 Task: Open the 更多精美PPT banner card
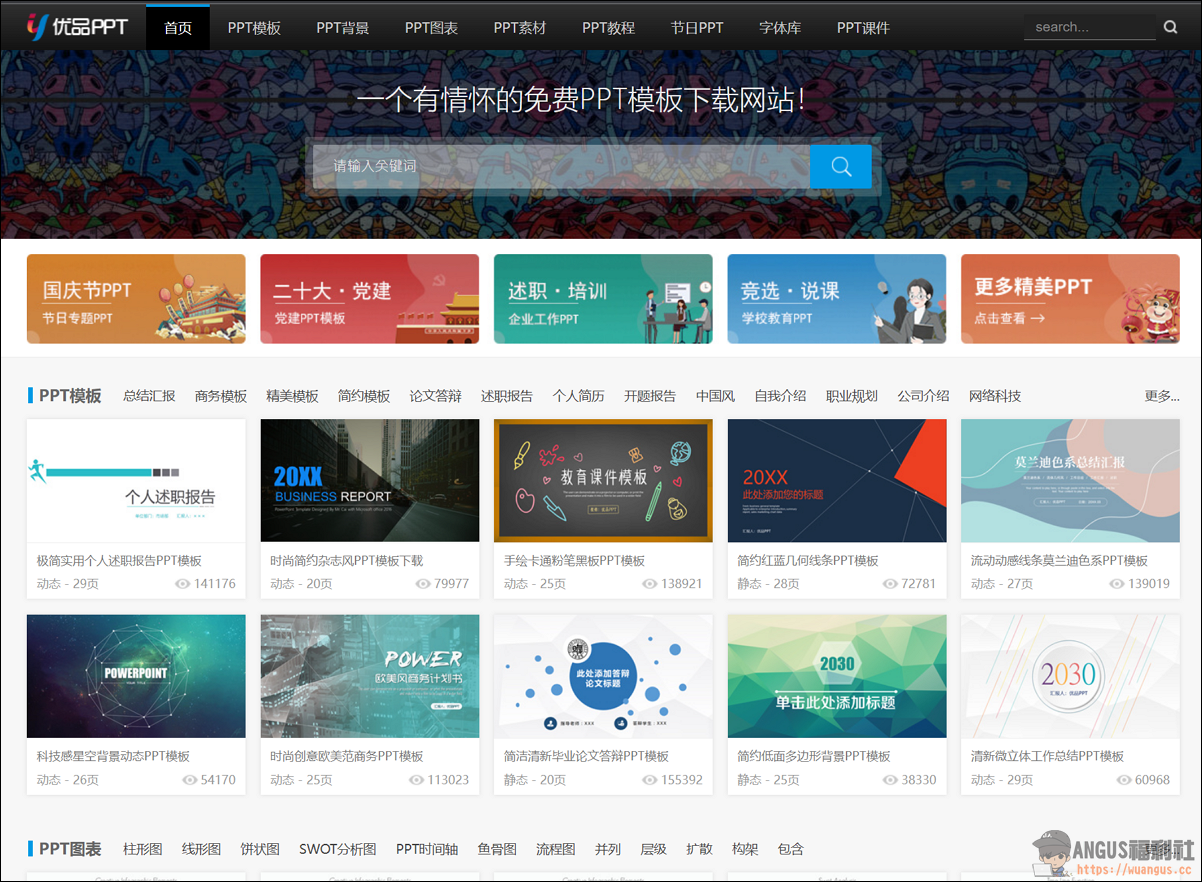pyautogui.click(x=1070, y=299)
